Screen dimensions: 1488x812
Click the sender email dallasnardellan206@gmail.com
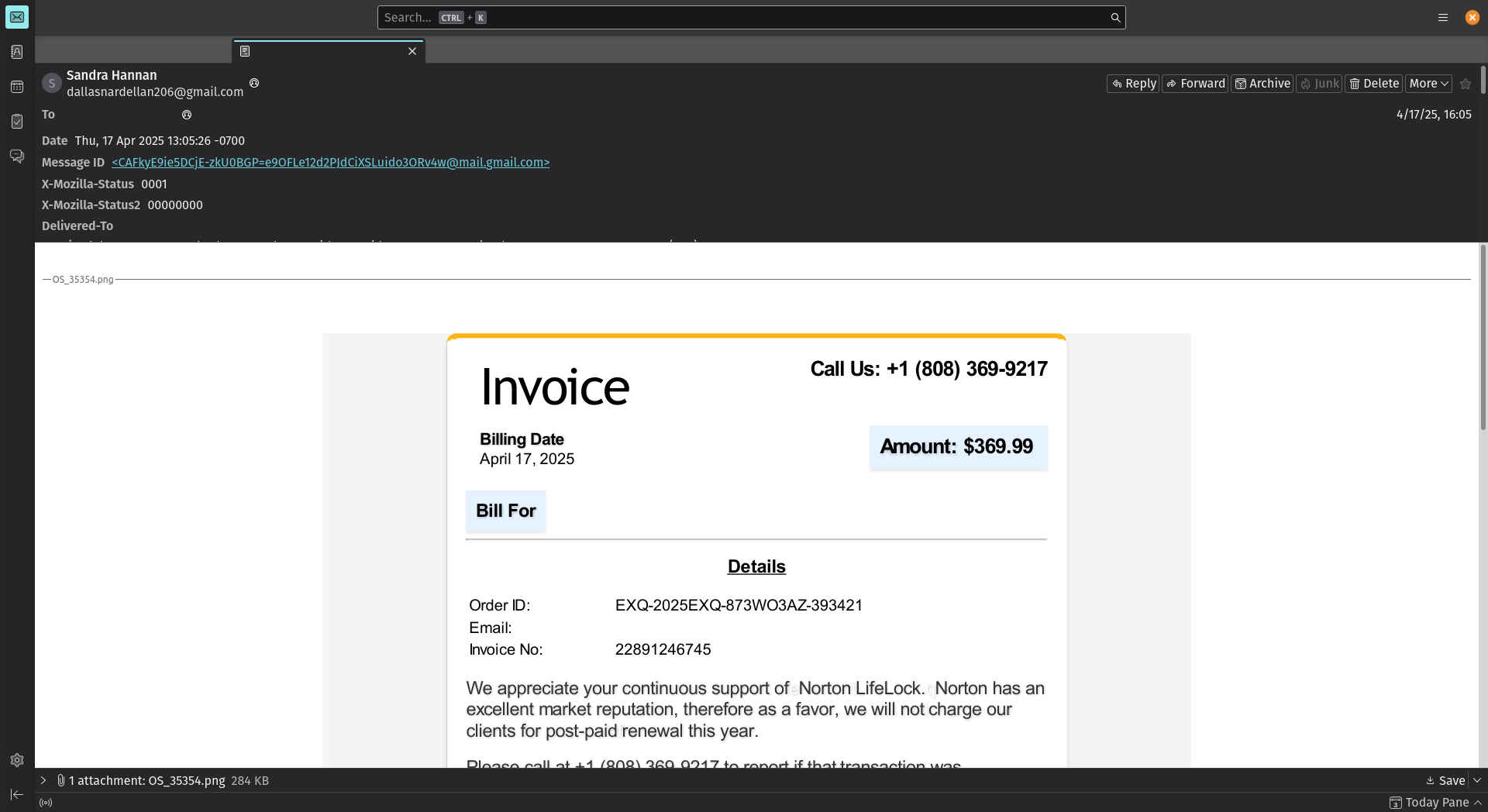(155, 92)
